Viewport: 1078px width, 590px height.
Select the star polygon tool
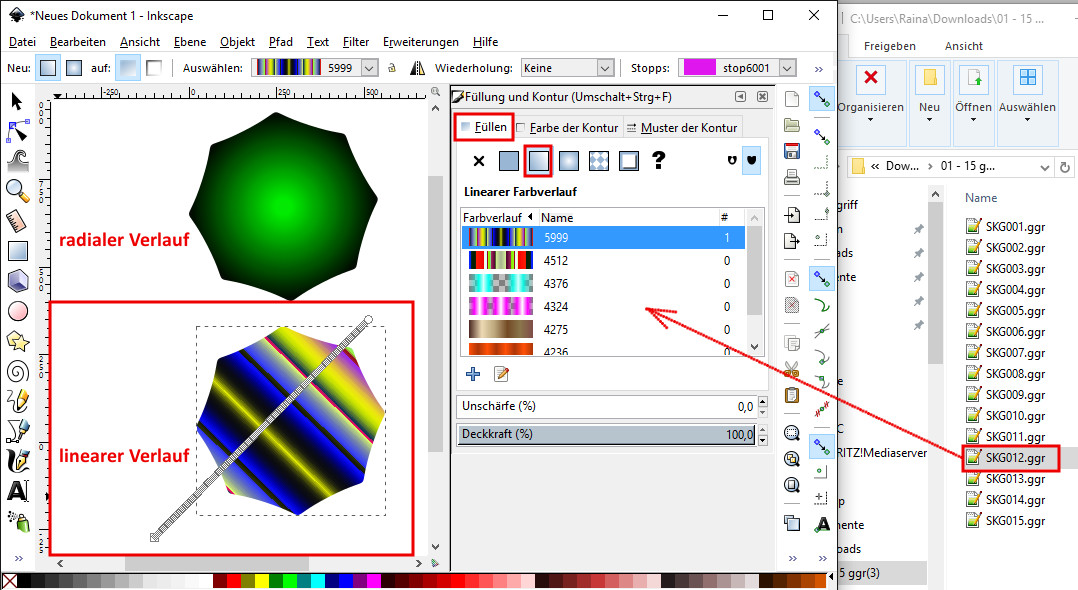click(x=17, y=341)
